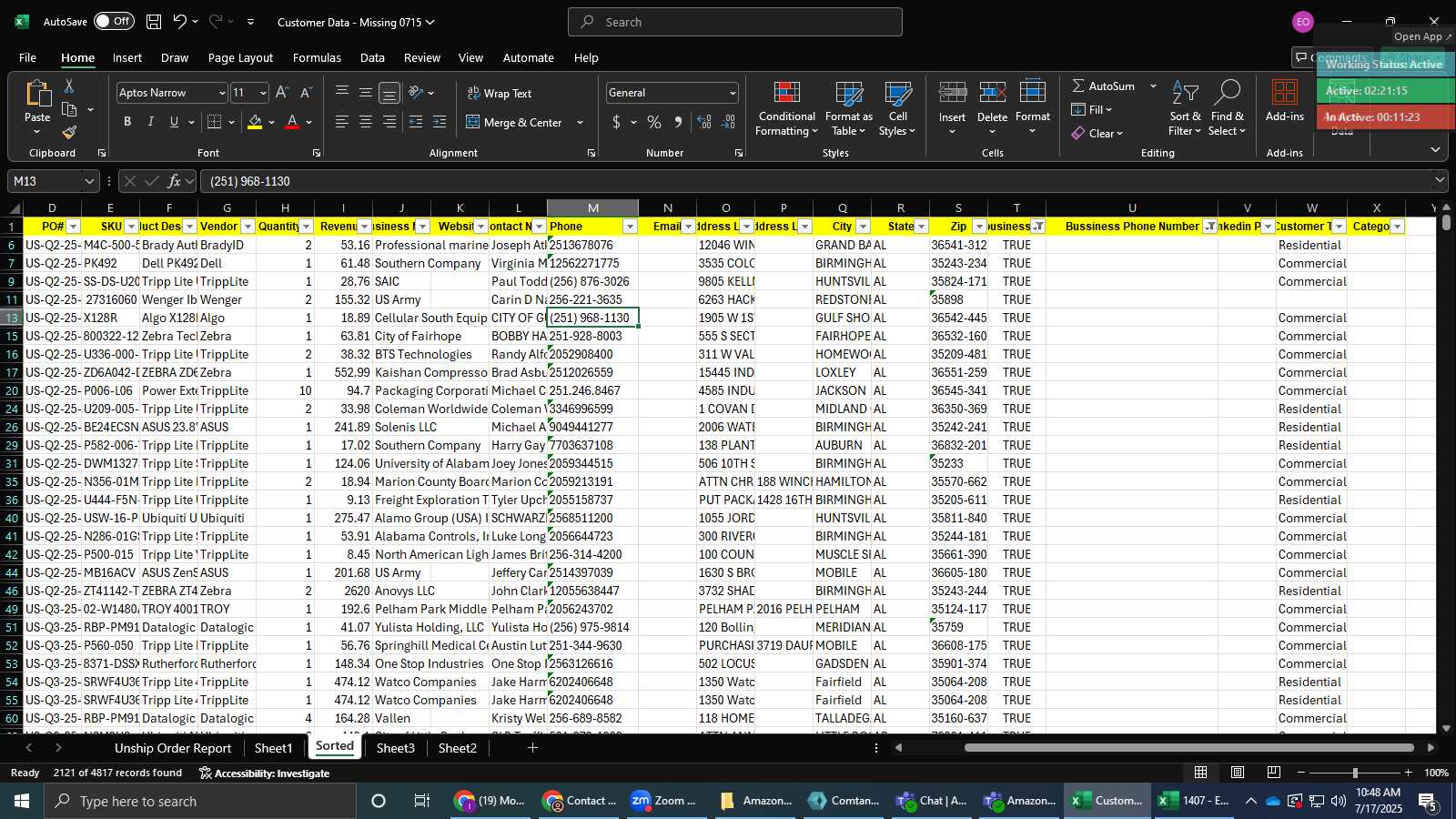Click the Save icon in title bar

pos(154,22)
